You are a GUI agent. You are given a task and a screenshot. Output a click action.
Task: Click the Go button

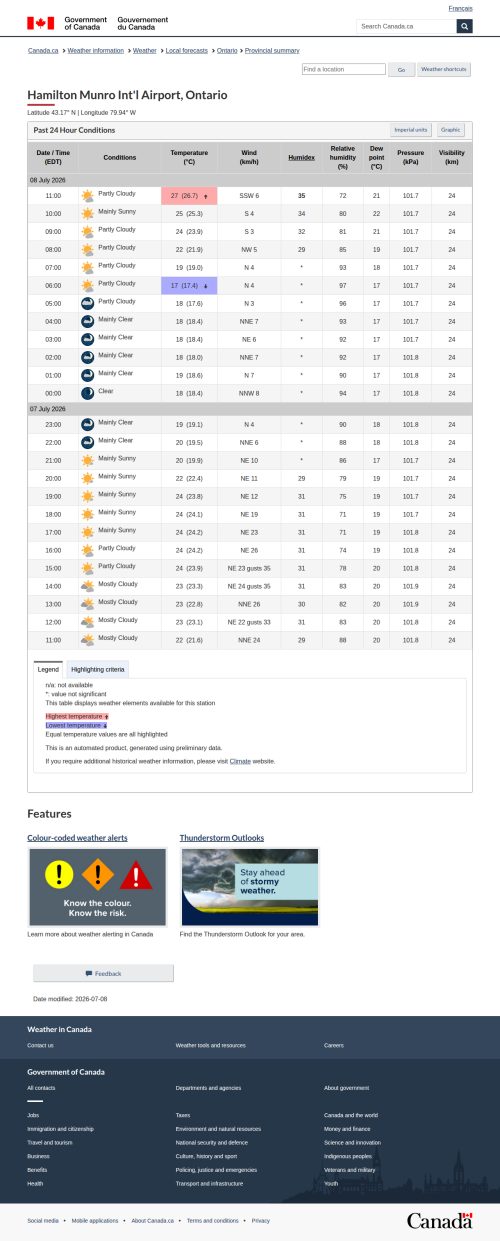(401, 70)
